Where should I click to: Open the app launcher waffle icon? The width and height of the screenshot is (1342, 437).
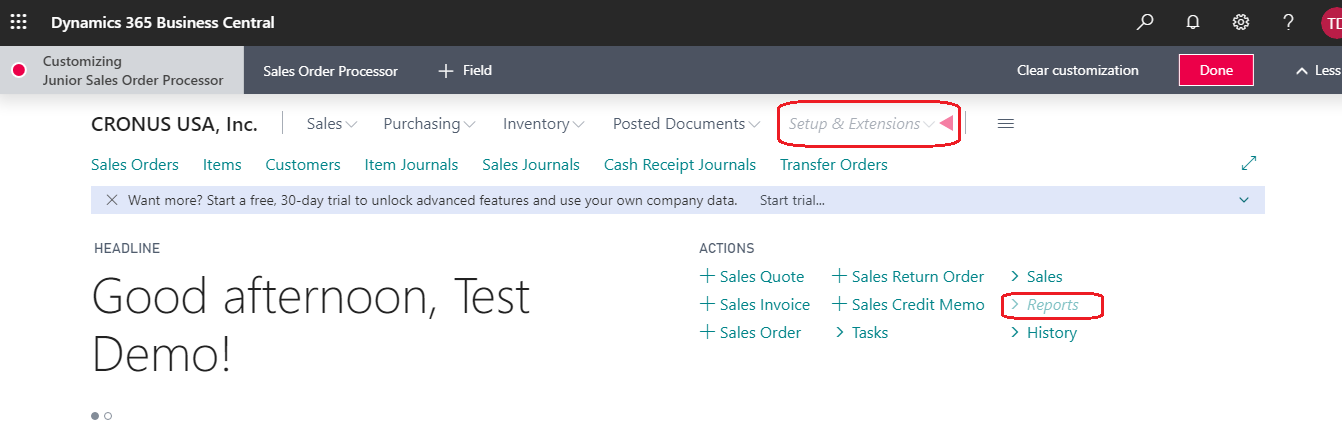click(x=18, y=22)
